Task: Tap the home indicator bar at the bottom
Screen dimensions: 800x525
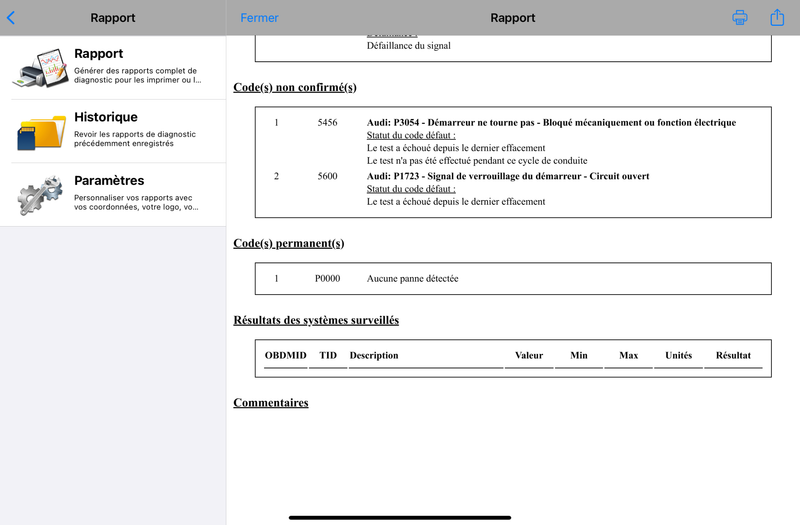Action: [400, 517]
